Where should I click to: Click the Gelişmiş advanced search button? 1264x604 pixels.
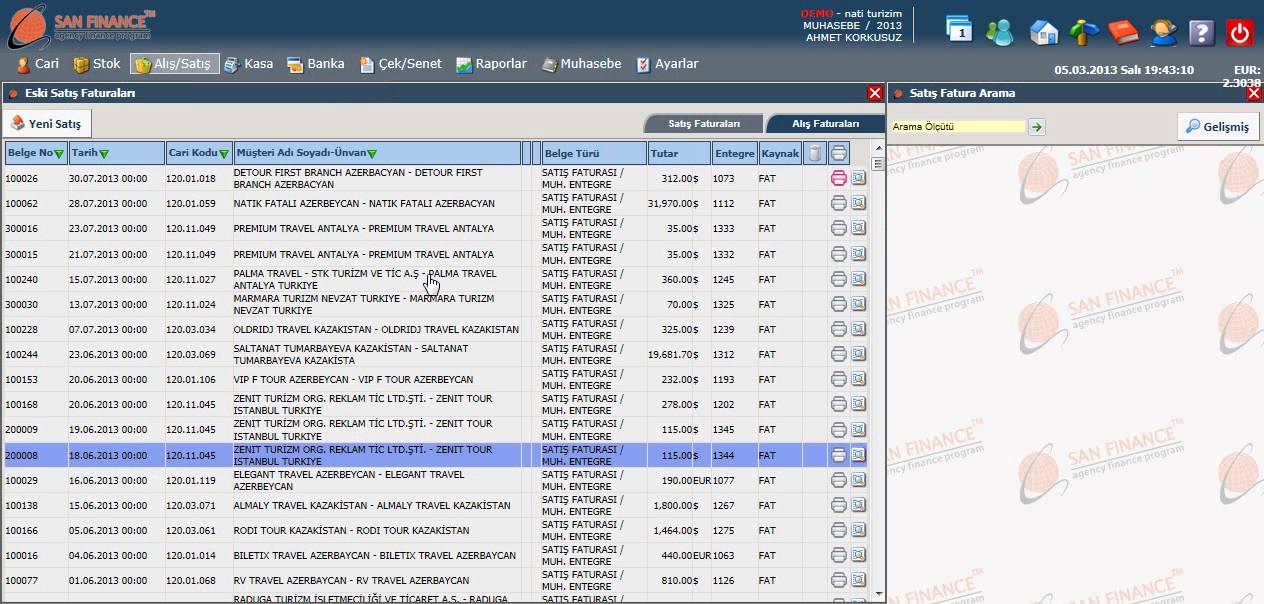click(x=1217, y=127)
